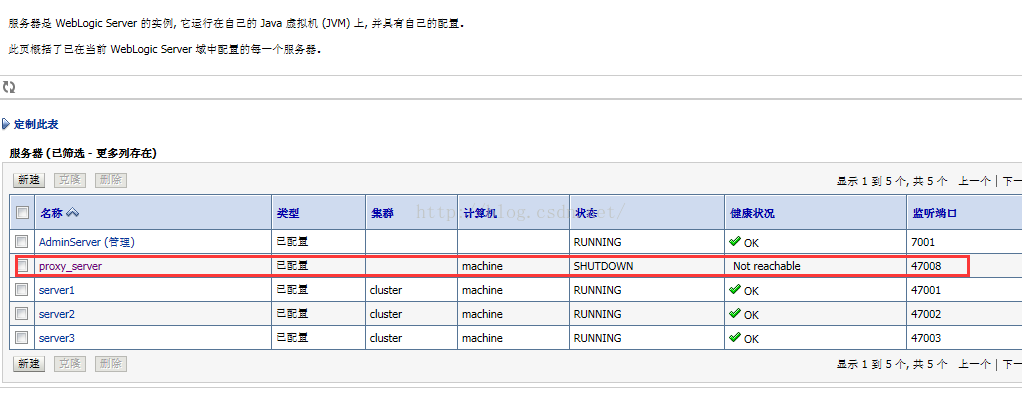Toggle the select-all checkbox in header row
1022x403 pixels.
(22, 213)
